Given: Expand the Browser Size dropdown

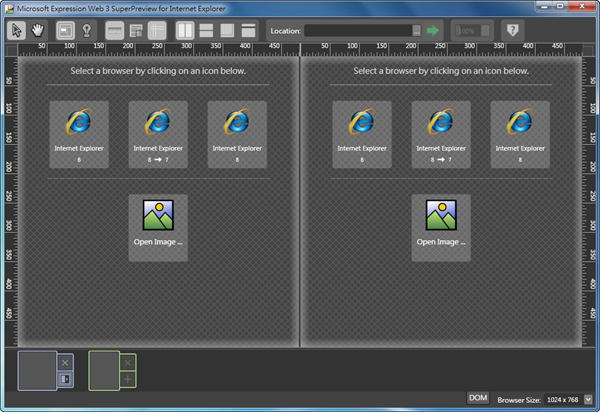Looking at the screenshot, I should tap(587, 398).
